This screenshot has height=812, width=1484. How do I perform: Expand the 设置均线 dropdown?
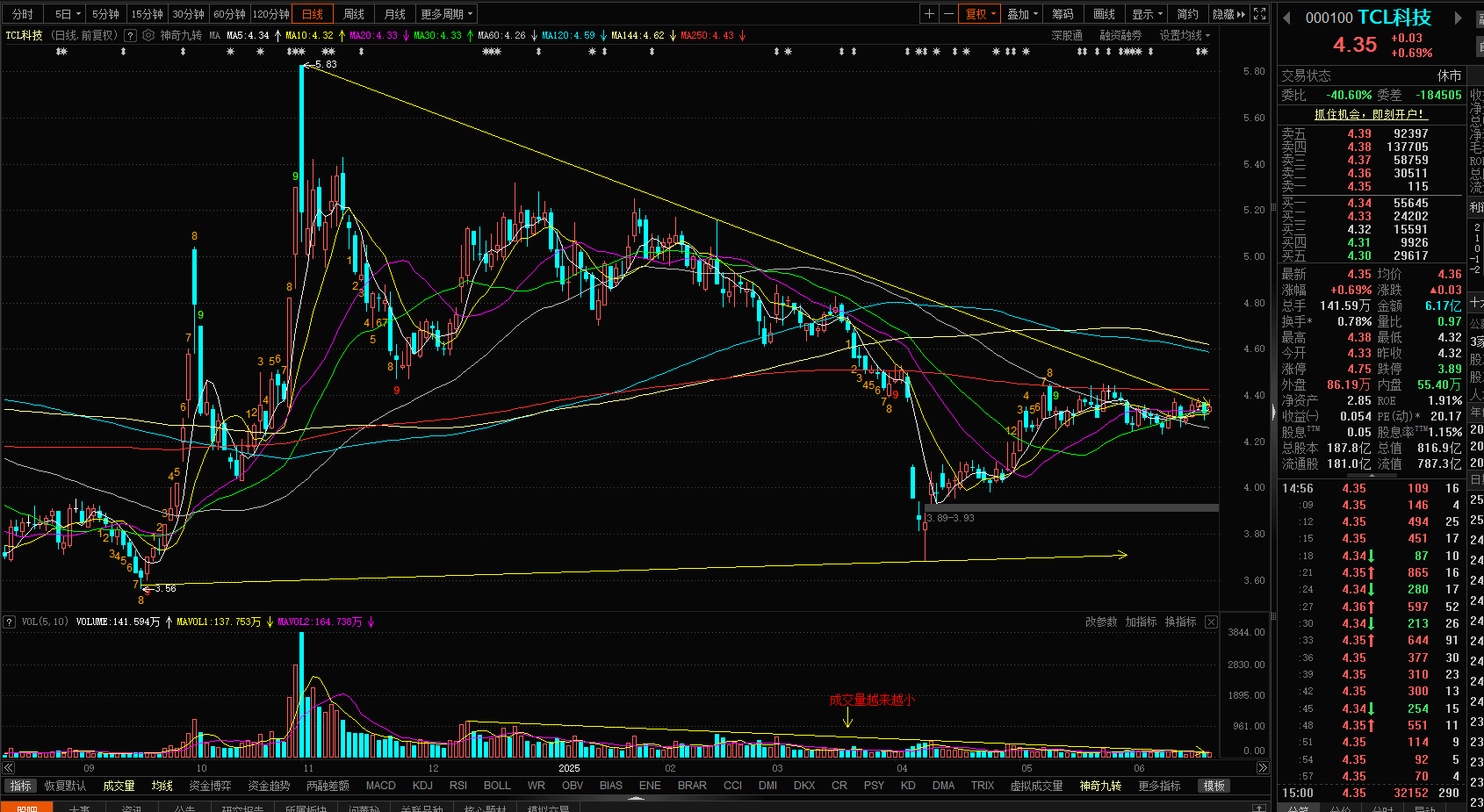tap(1185, 35)
